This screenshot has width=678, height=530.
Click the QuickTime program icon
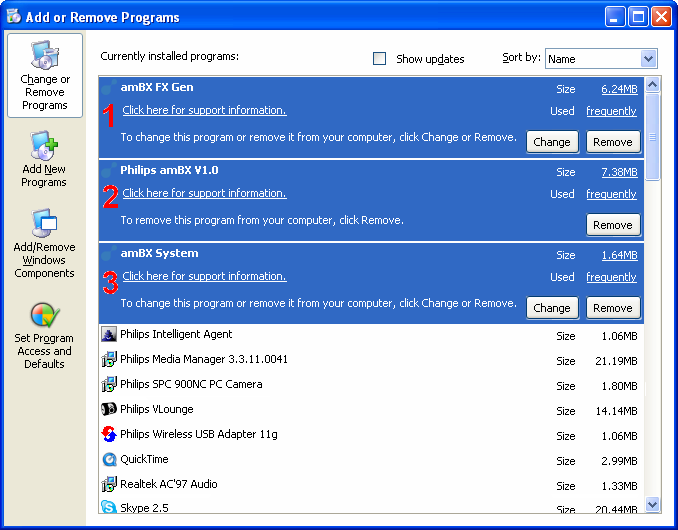coord(109,459)
